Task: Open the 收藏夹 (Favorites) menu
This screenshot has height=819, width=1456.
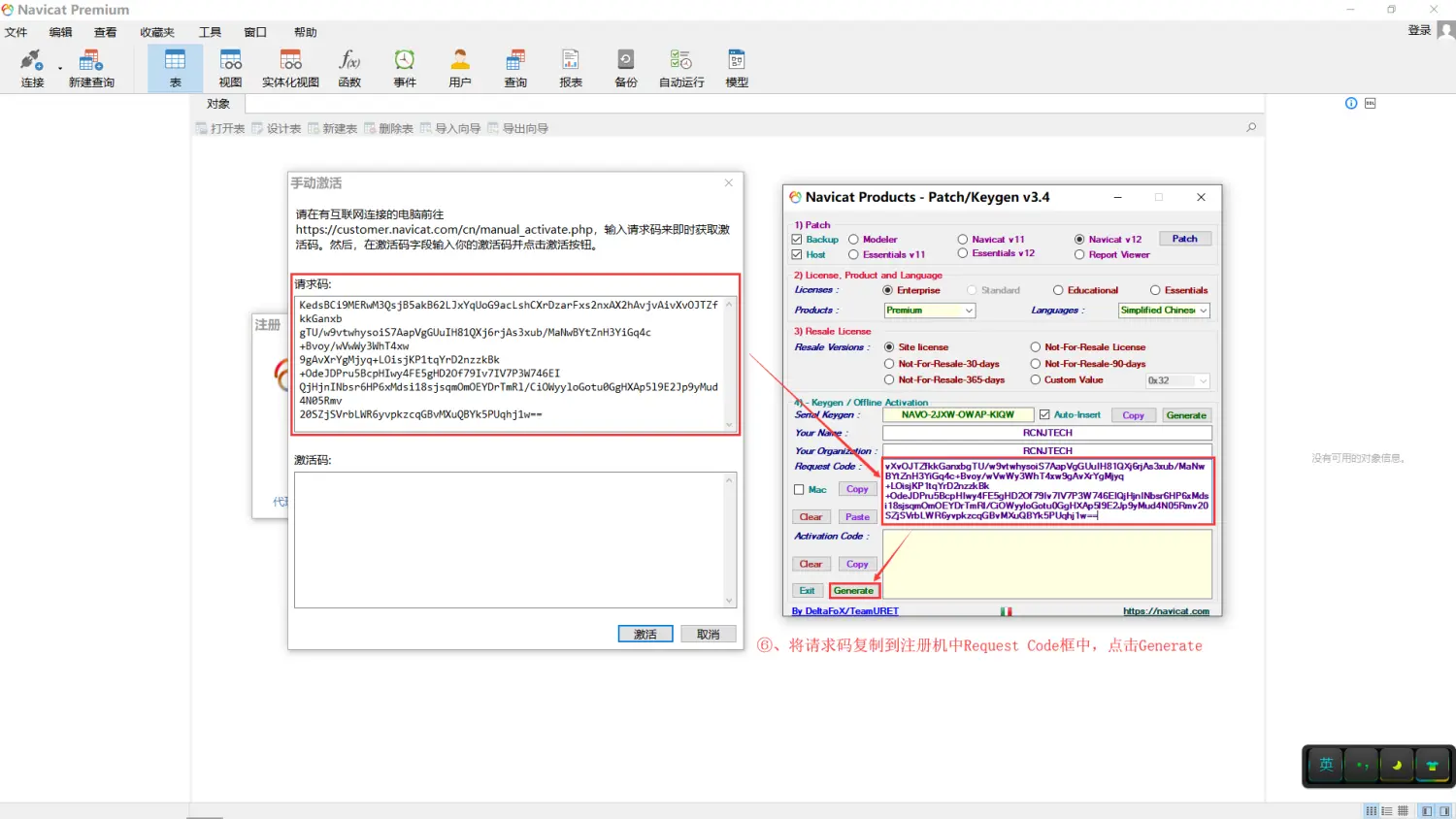Action: pyautogui.click(x=157, y=32)
